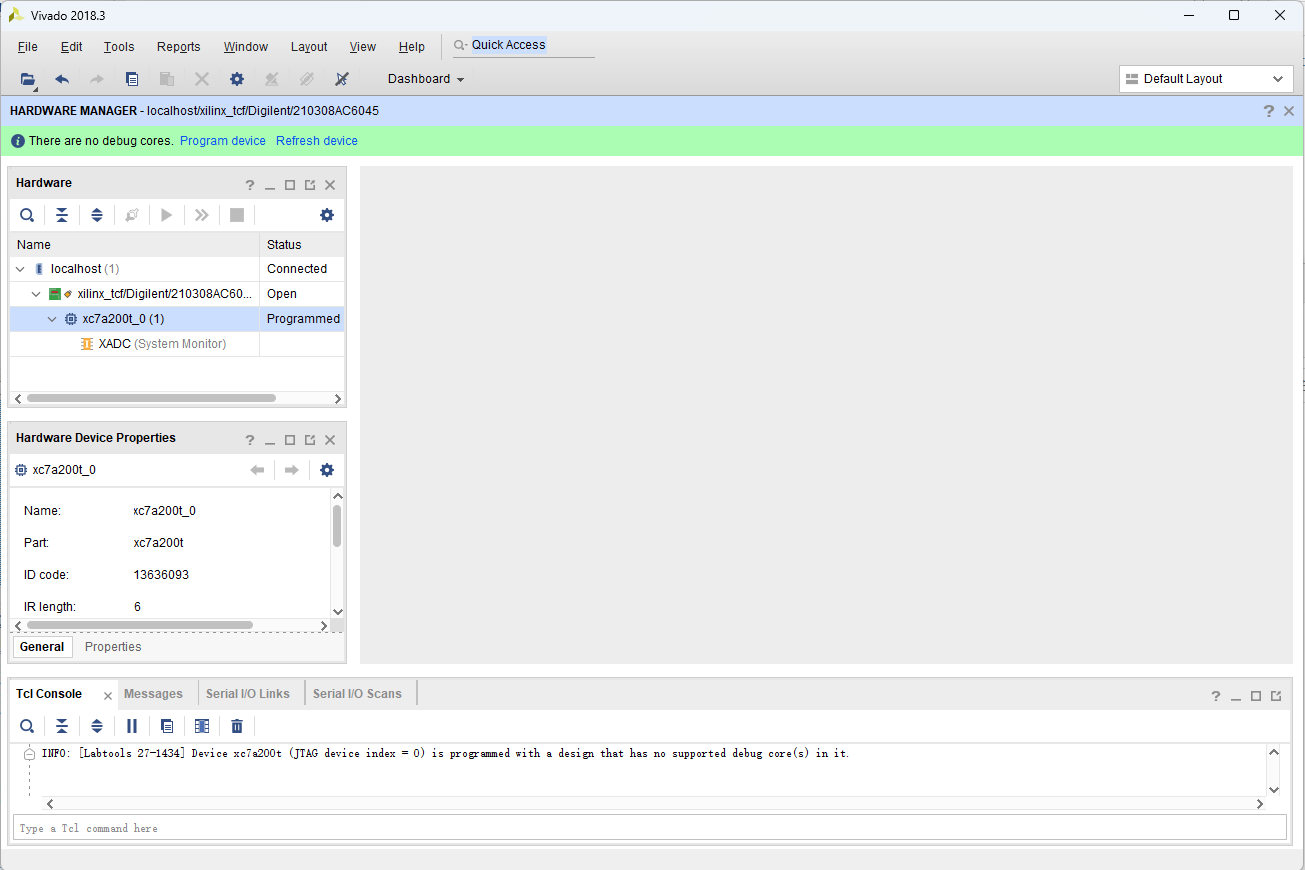Toggle column selection mode in Tcl Console
The width and height of the screenshot is (1305, 870).
pos(202,726)
